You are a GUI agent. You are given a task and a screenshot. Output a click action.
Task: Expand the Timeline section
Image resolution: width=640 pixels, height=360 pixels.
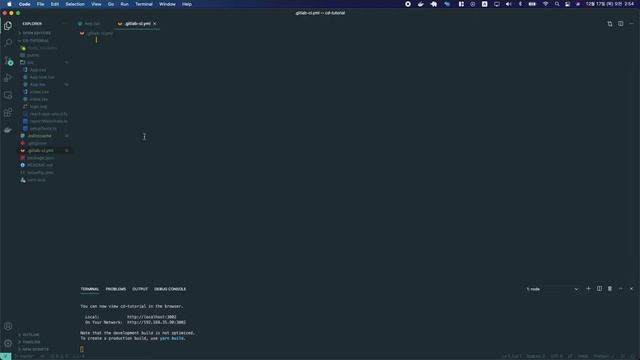[31, 342]
